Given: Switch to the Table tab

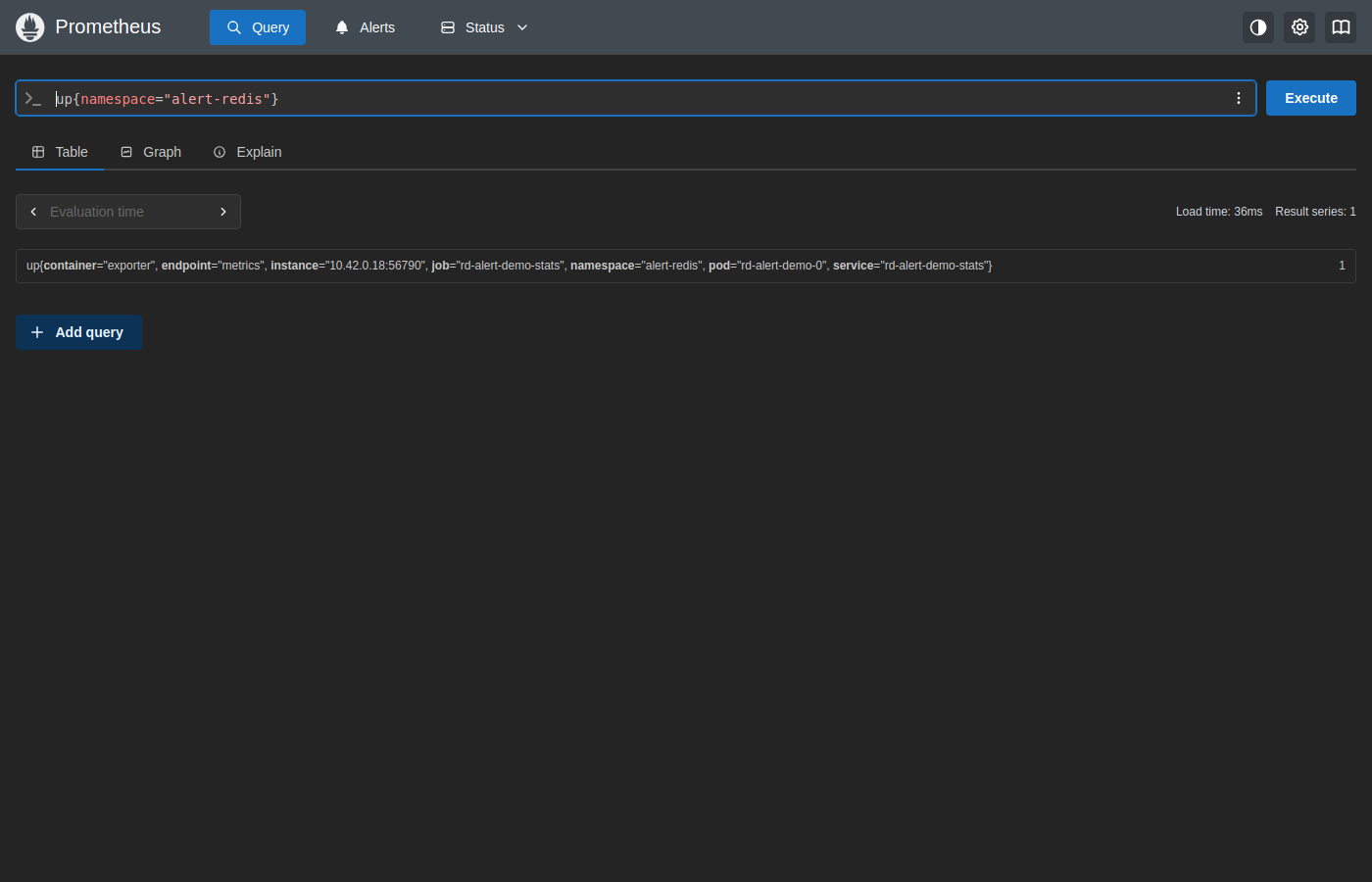Looking at the screenshot, I should (x=60, y=152).
